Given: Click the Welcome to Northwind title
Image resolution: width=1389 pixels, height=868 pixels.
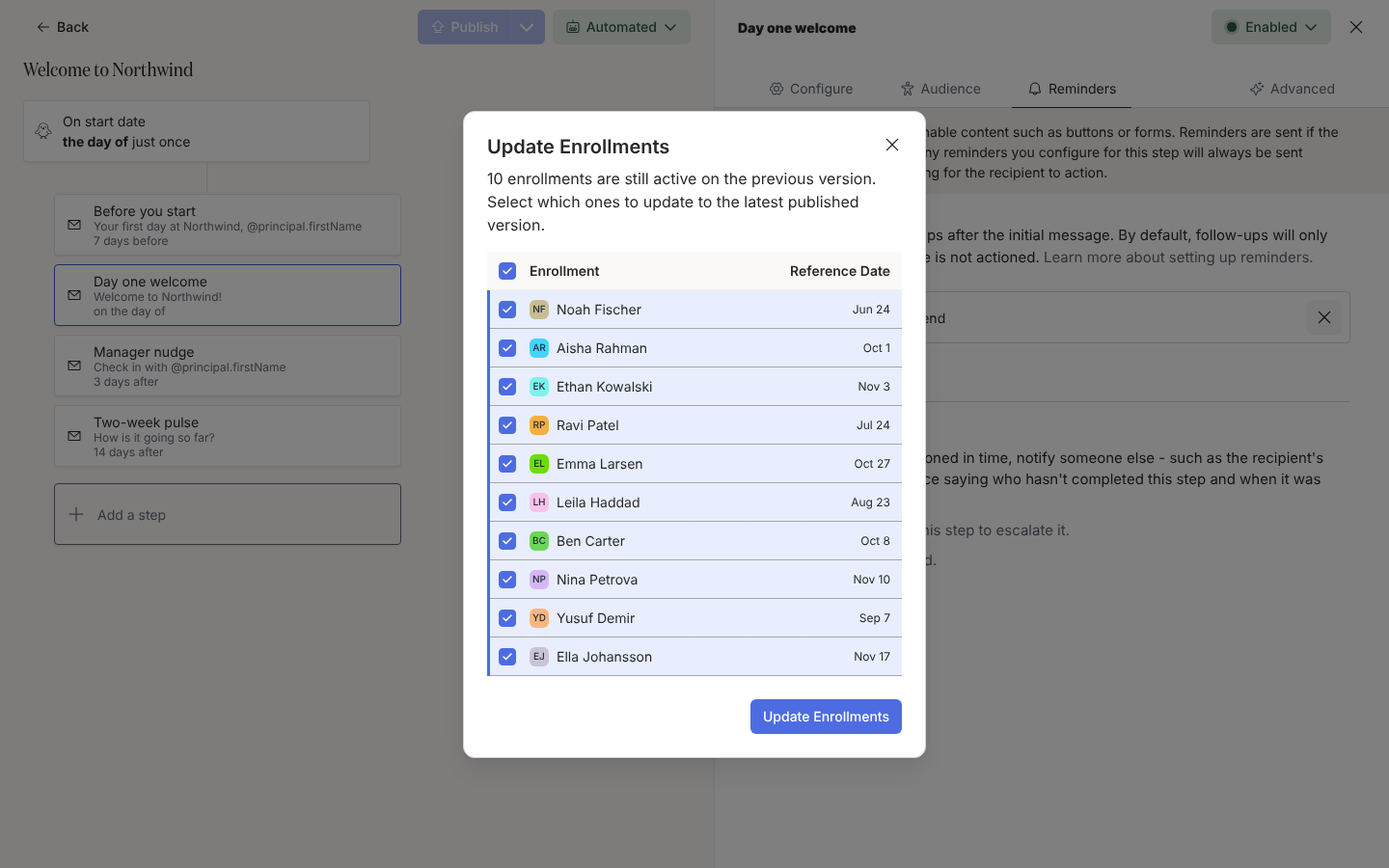Looking at the screenshot, I should tap(108, 69).
